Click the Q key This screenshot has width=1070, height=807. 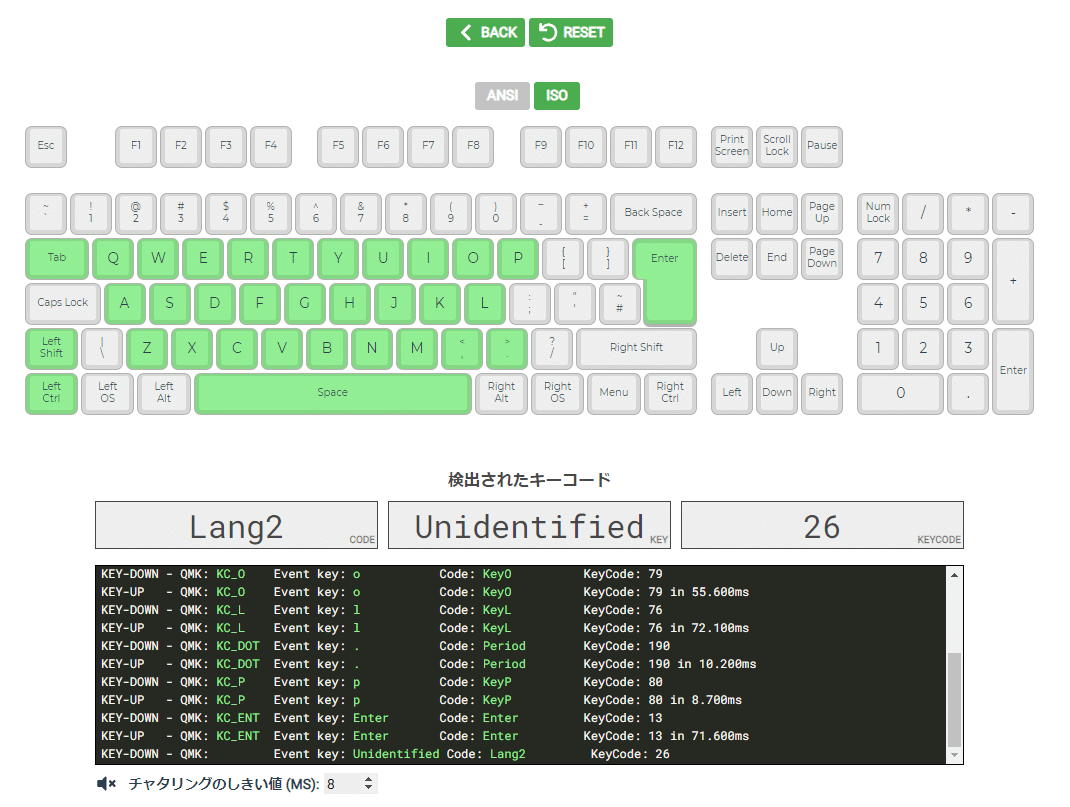pyautogui.click(x=113, y=258)
